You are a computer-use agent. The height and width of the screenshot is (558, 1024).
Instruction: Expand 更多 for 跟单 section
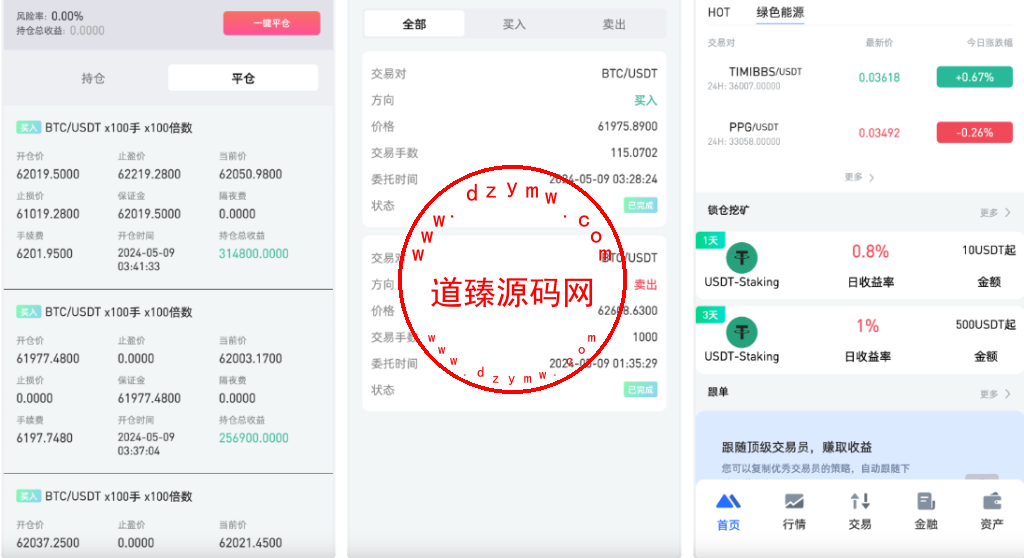(995, 394)
